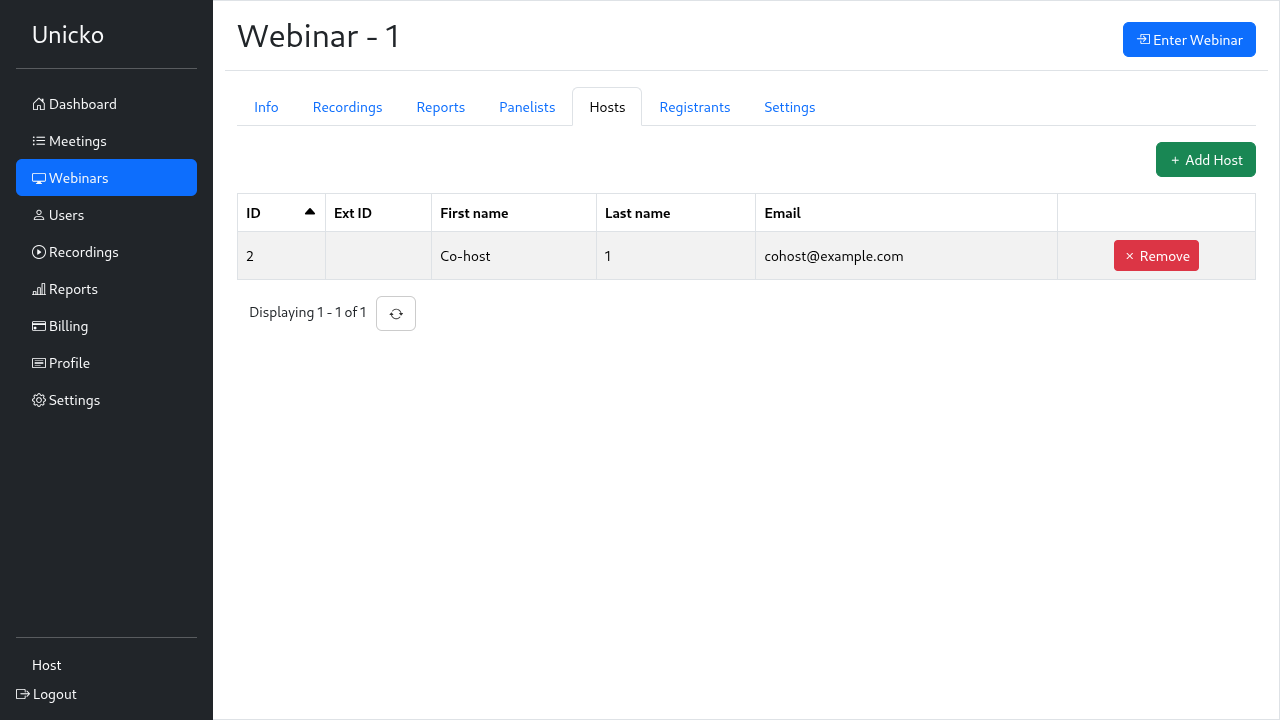Screen dimensions: 1280x720
Task: Click the Webinar - 1 page title
Action: [319, 36]
